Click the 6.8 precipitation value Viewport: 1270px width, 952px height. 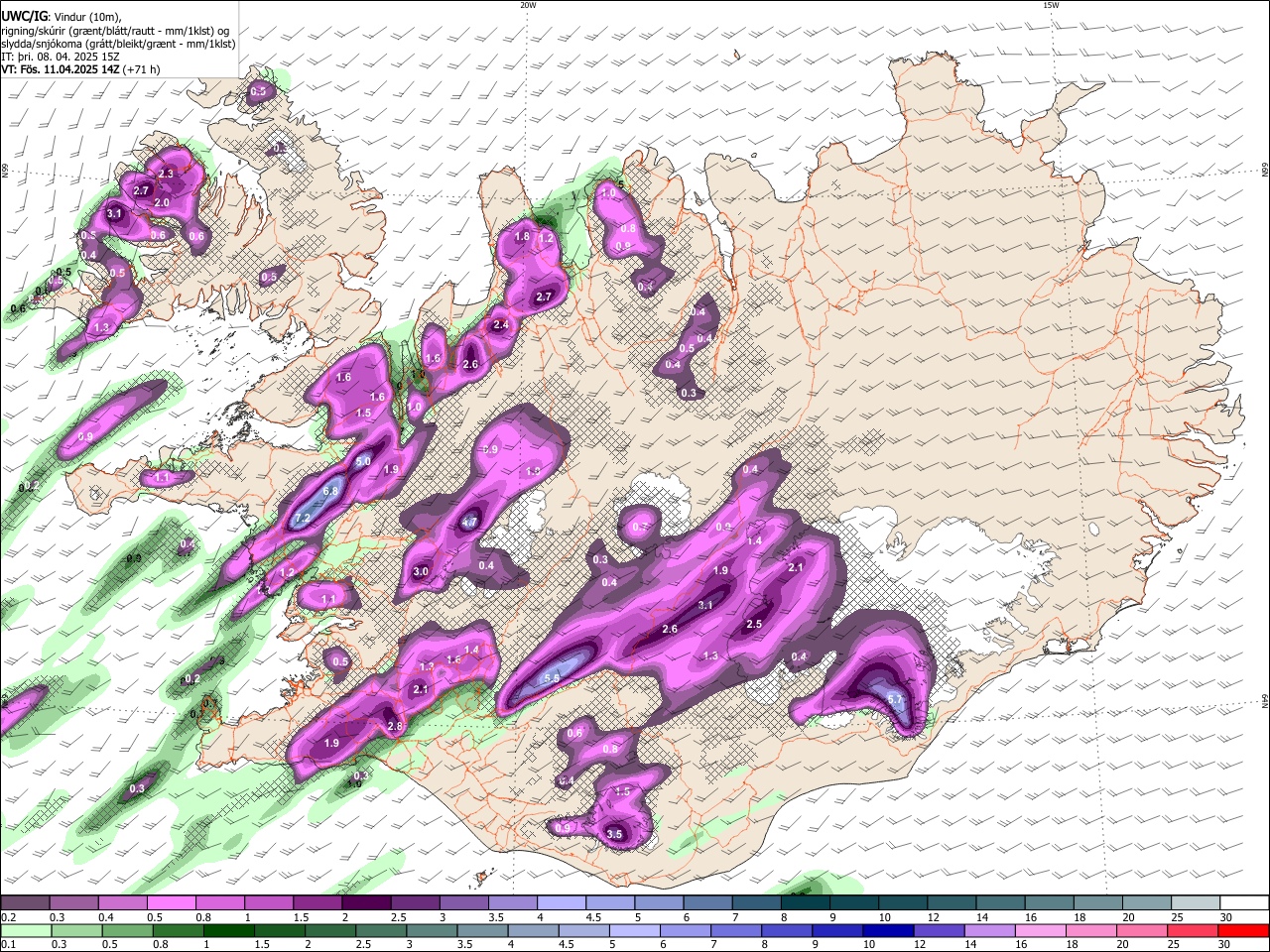[x=331, y=490]
